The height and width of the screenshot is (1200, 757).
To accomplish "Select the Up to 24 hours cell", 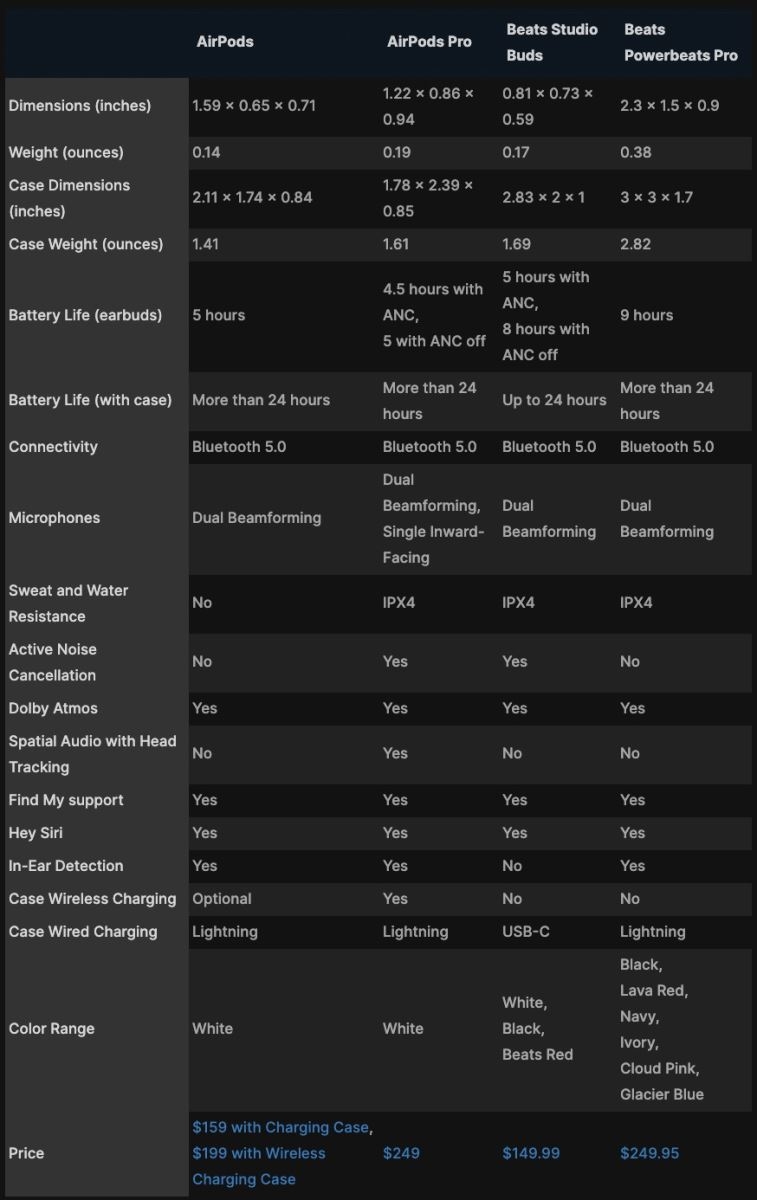I will 554,400.
